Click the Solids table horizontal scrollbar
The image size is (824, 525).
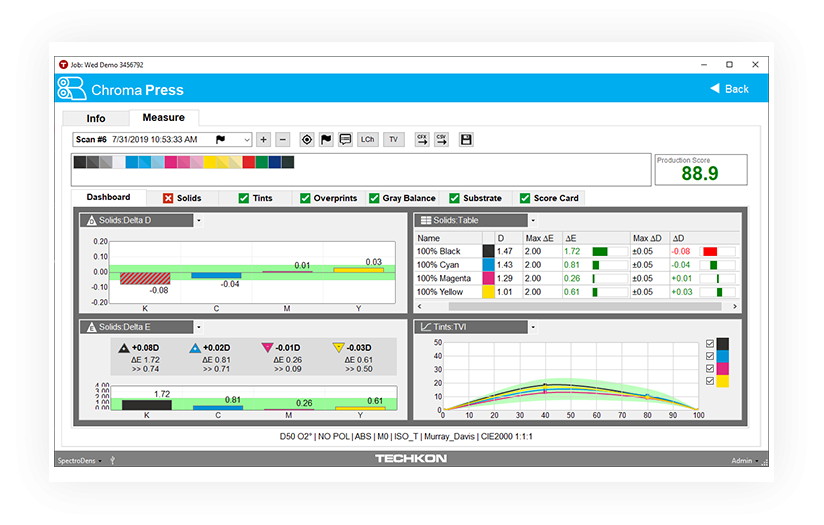[575, 306]
